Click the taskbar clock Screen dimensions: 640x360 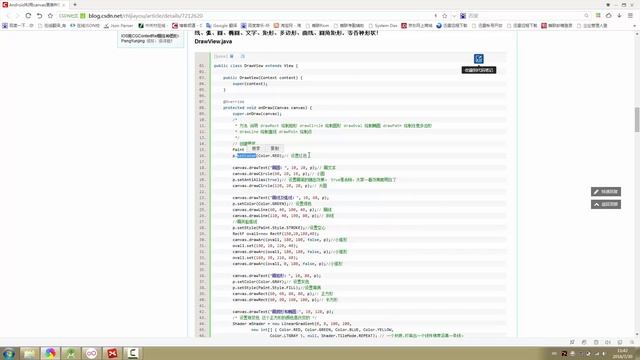click(623, 353)
